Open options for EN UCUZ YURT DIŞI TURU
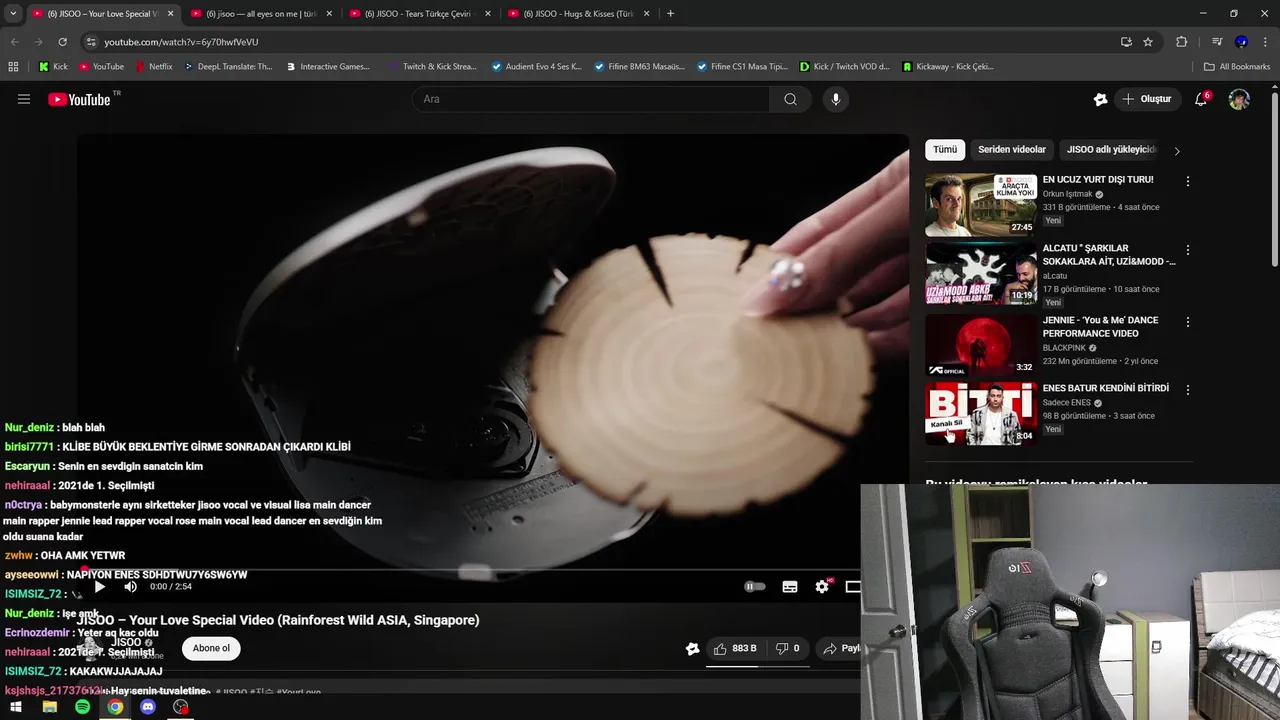 pyautogui.click(x=1188, y=182)
